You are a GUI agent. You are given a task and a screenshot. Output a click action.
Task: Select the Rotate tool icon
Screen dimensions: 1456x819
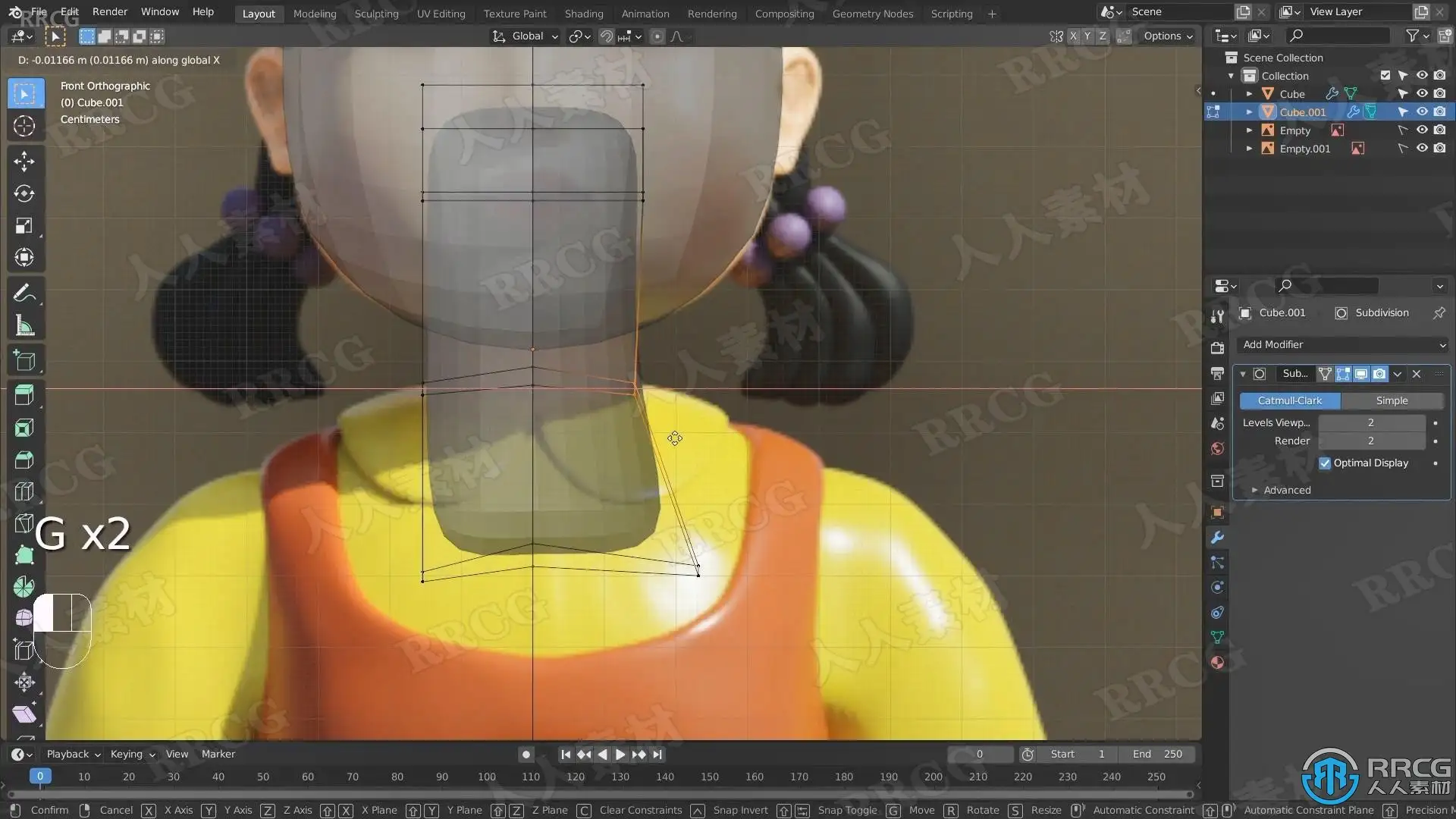point(24,193)
